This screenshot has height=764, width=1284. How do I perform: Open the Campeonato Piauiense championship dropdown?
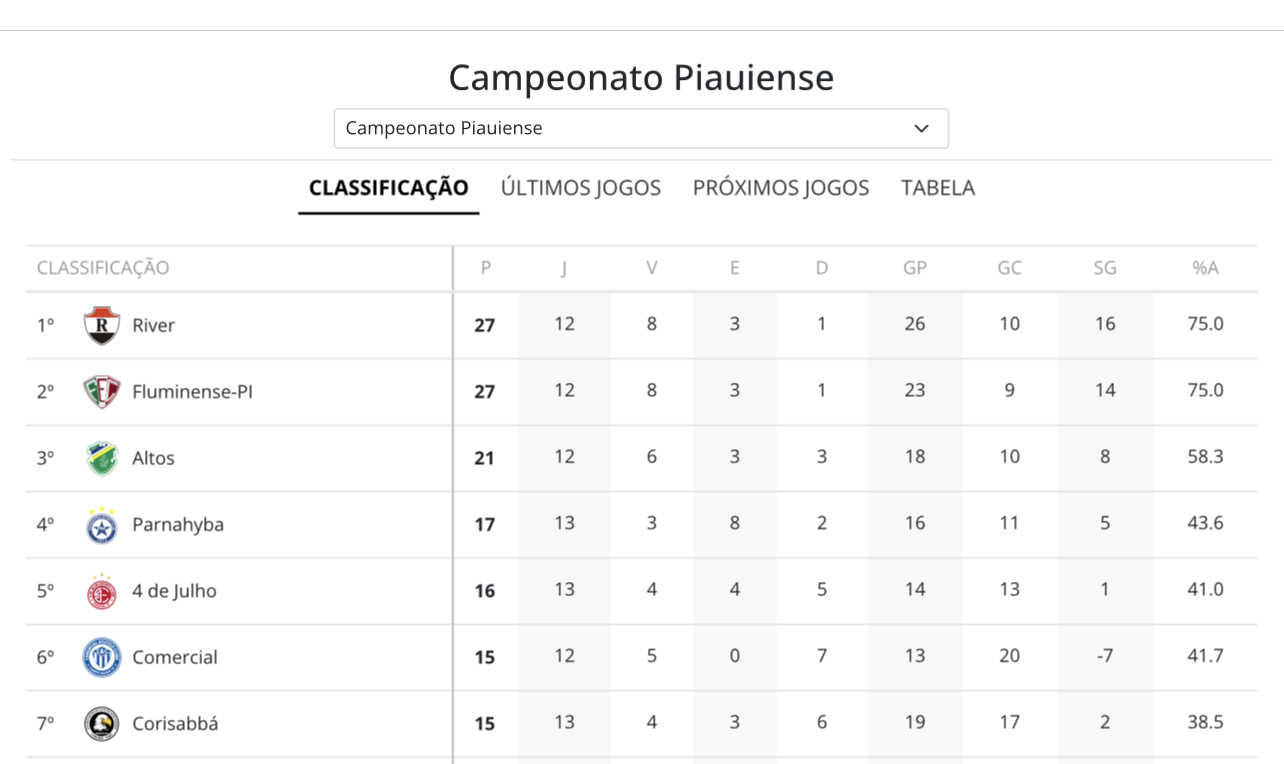(641, 128)
